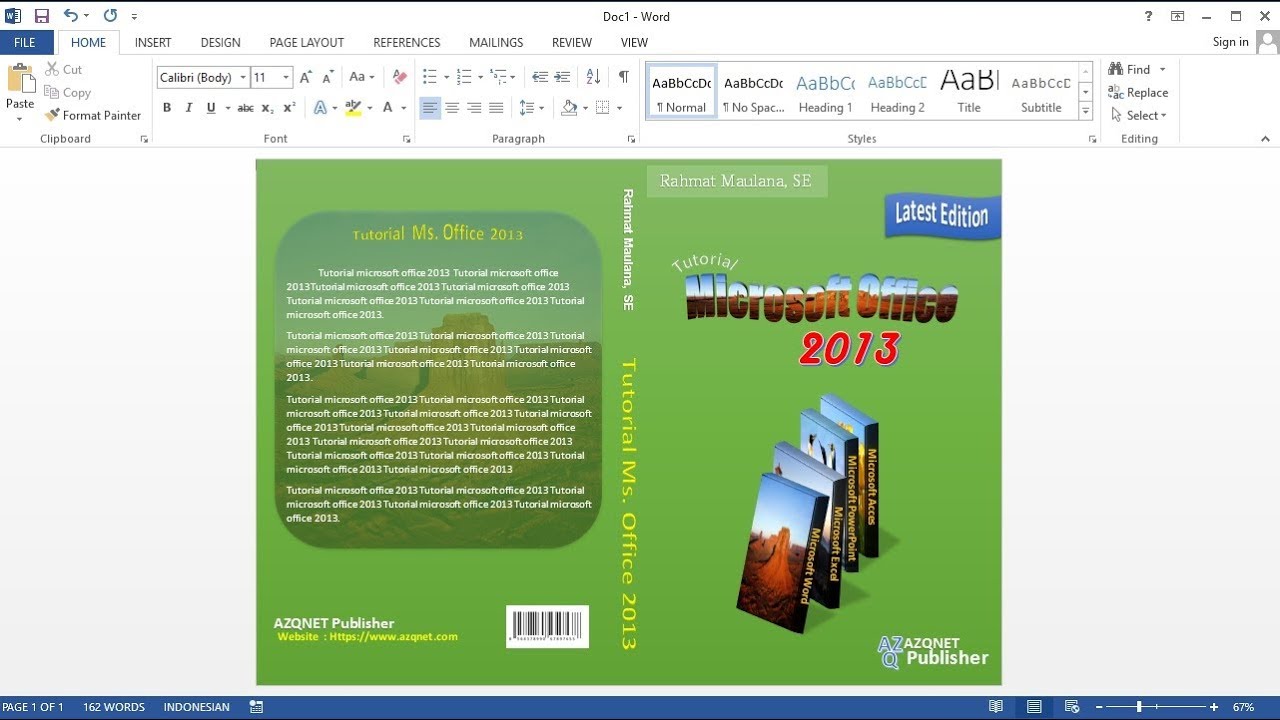The height and width of the screenshot is (720, 1280).
Task: Open line spacing options
Action: 531,108
